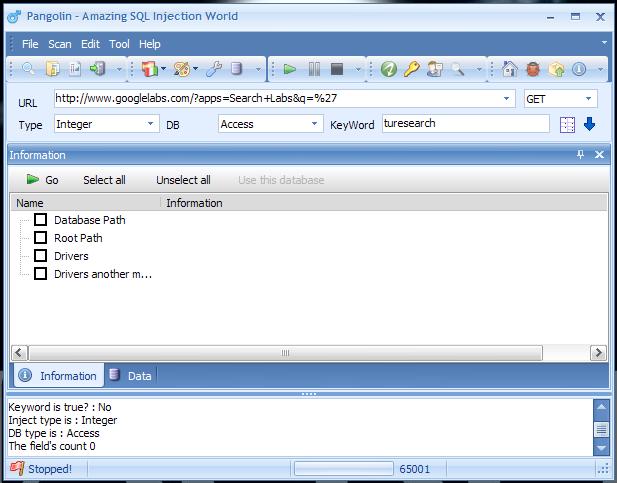Viewport: 617px width, 483px height.
Task: Click Select all button
Action: 104,180
